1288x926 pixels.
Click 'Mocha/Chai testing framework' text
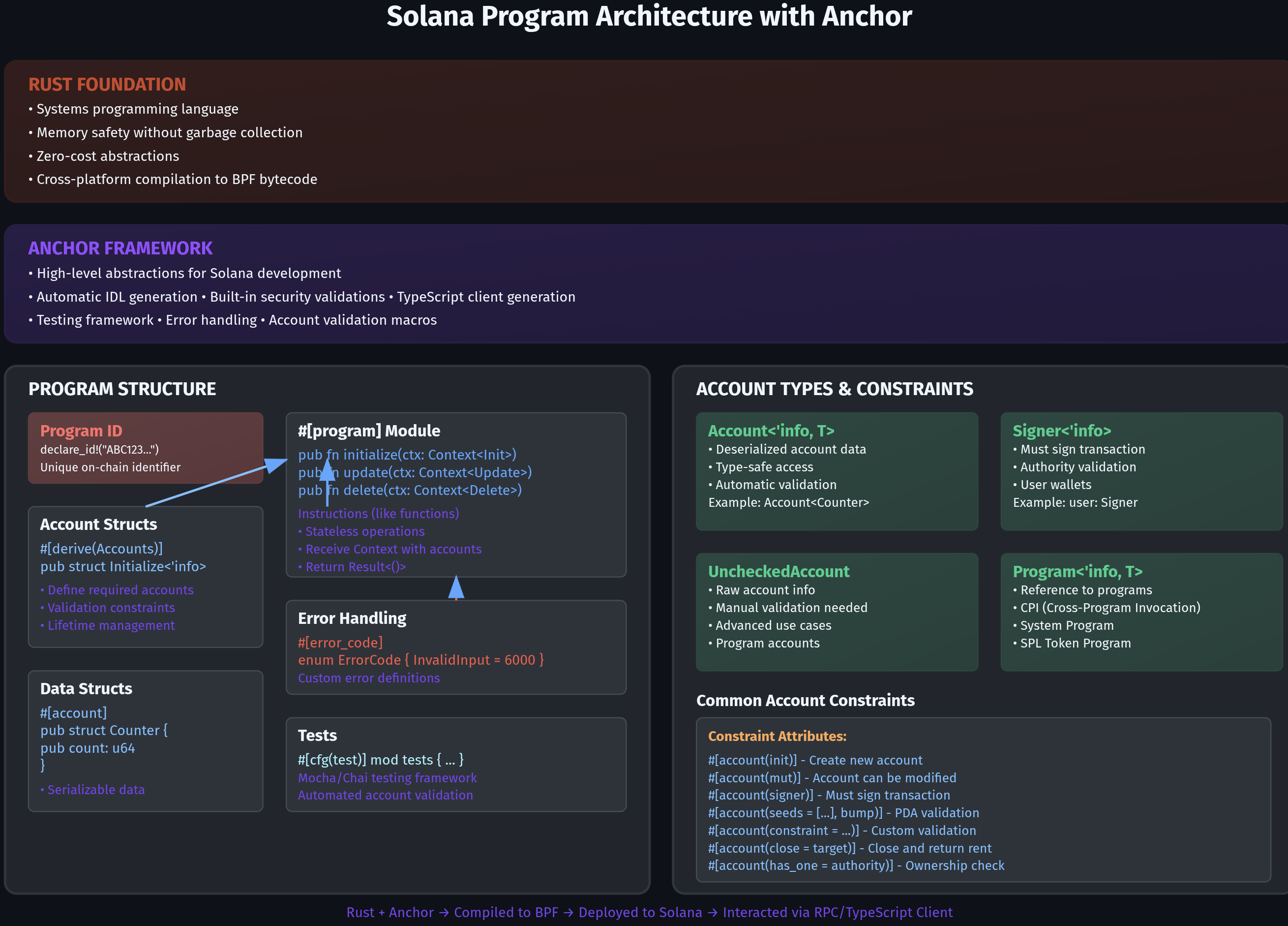(x=388, y=778)
